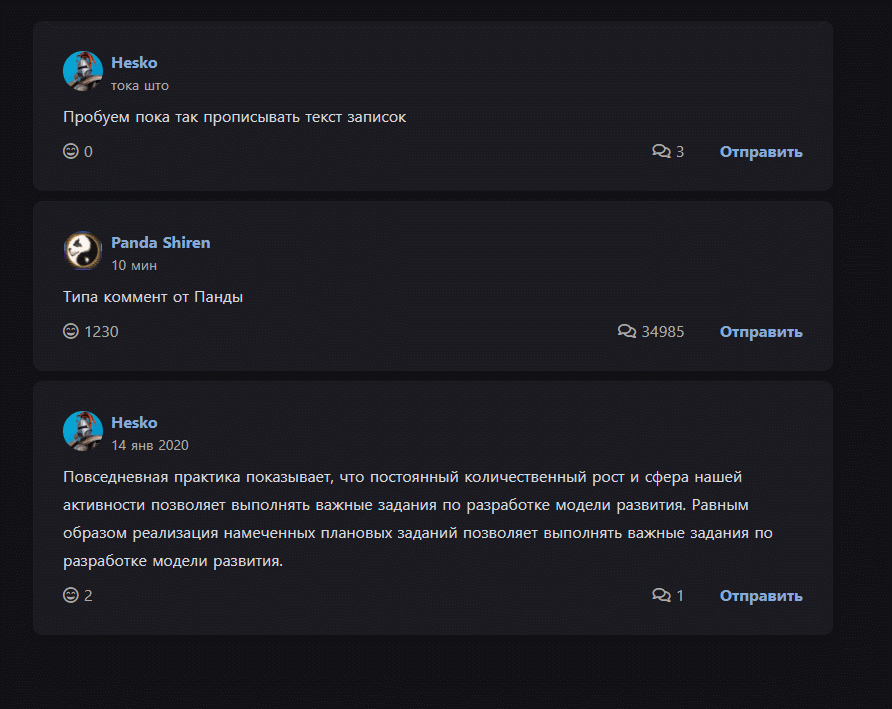Click Hesko's avatar on the 2020 post
Viewport: 892px width, 709px height.
(x=83, y=431)
